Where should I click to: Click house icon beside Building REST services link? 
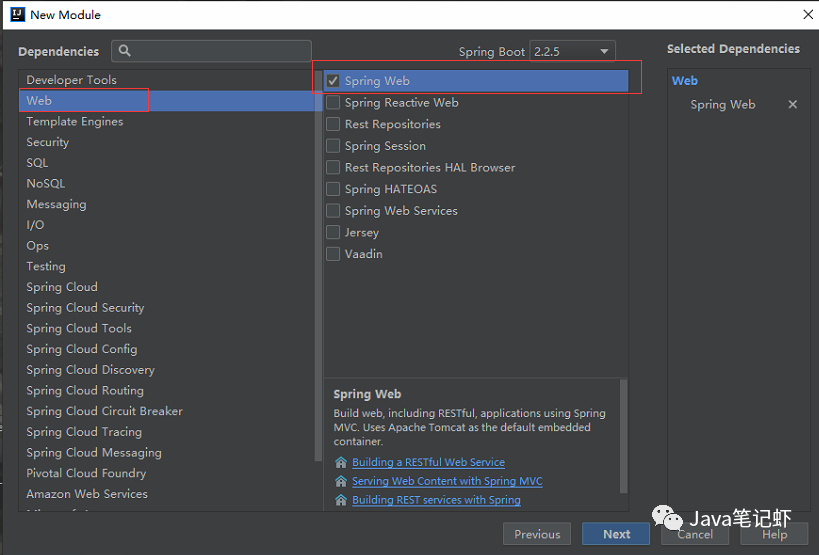coord(341,500)
